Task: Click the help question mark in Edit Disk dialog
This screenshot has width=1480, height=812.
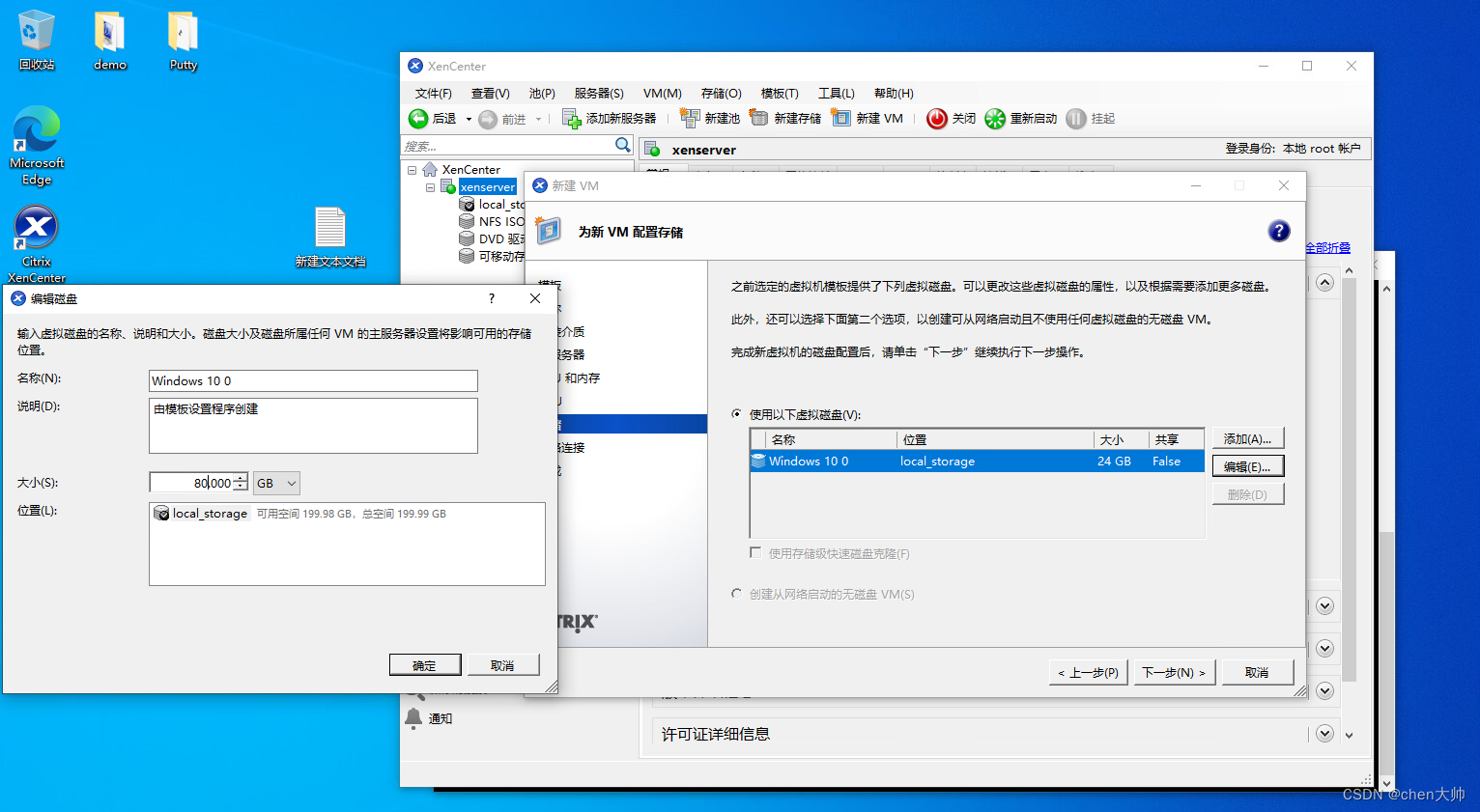Action: (x=492, y=298)
